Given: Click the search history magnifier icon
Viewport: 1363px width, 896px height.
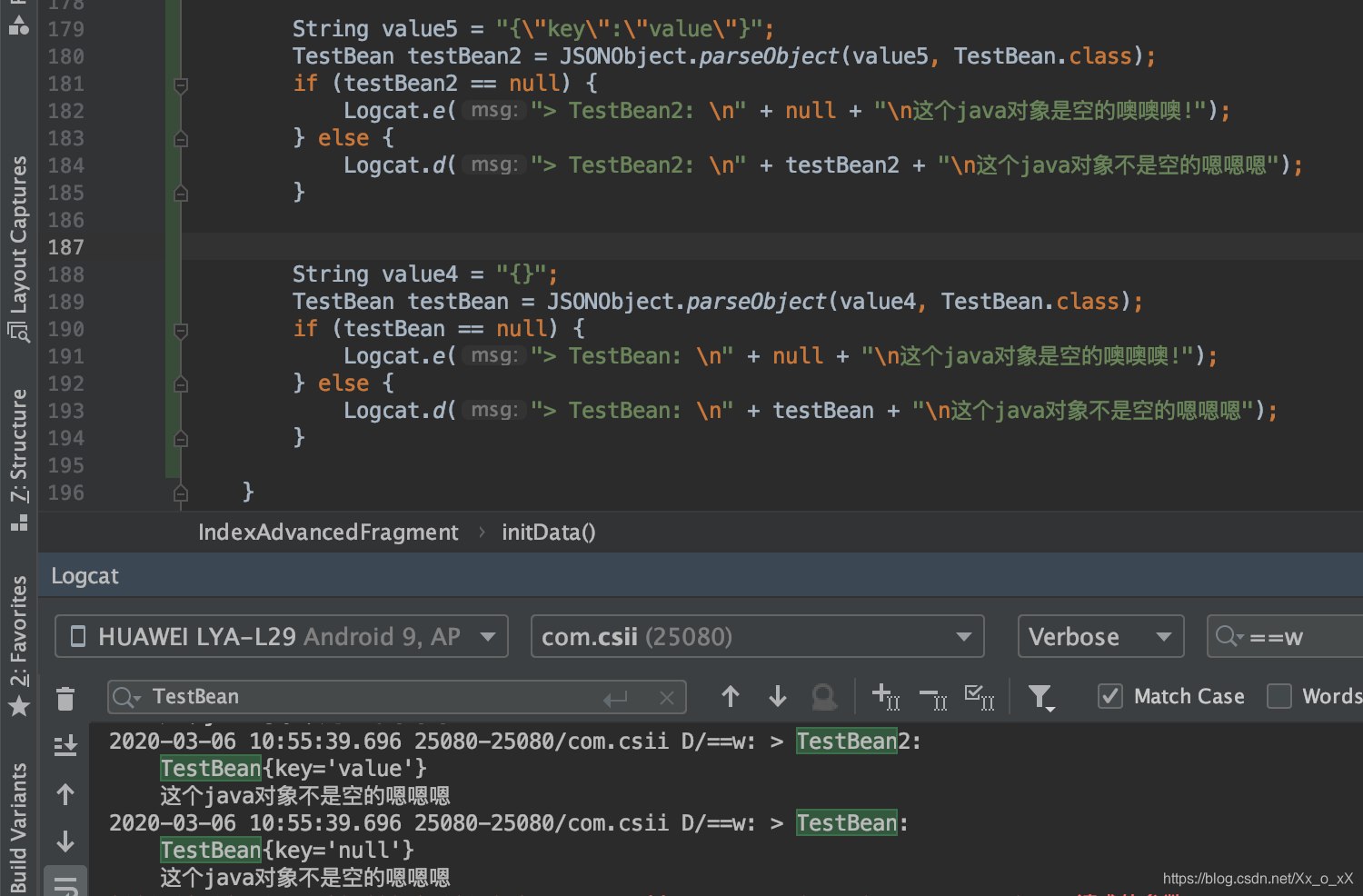Looking at the screenshot, I should coord(126,698).
